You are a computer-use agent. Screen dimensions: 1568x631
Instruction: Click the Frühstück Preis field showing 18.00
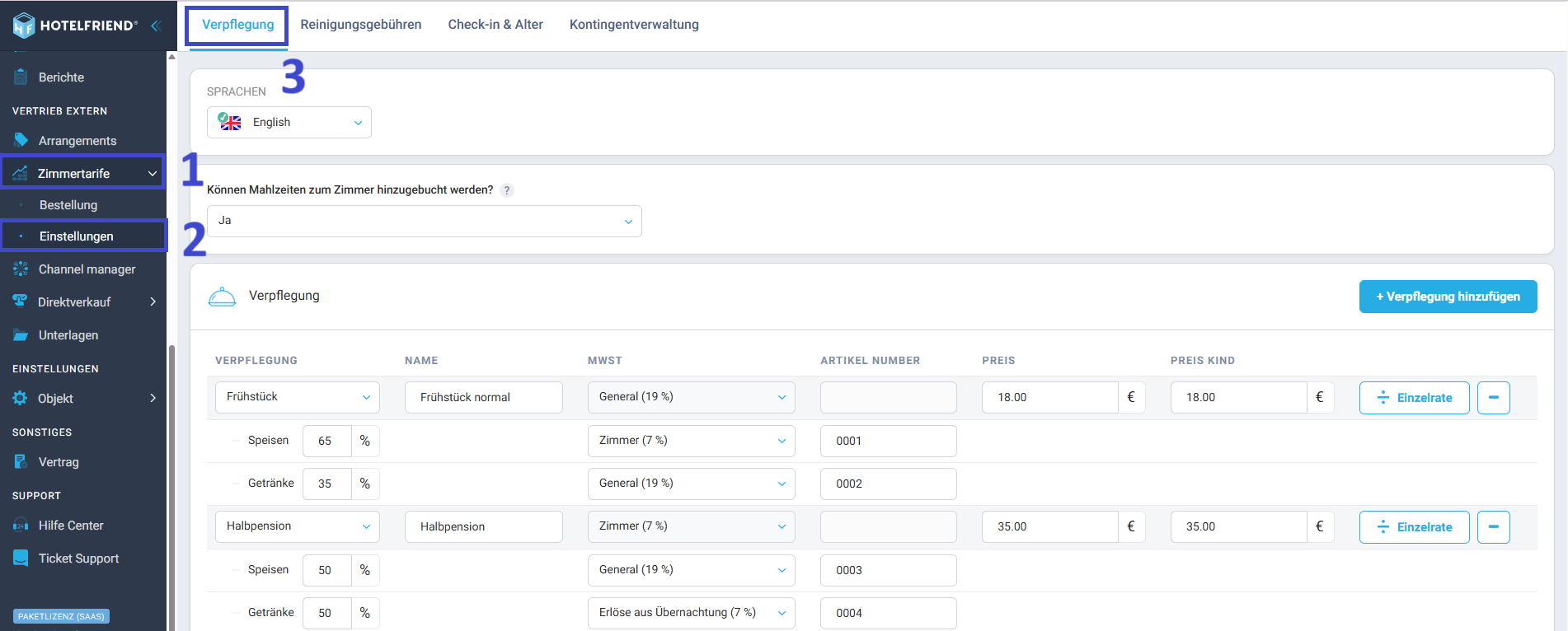pos(1049,397)
